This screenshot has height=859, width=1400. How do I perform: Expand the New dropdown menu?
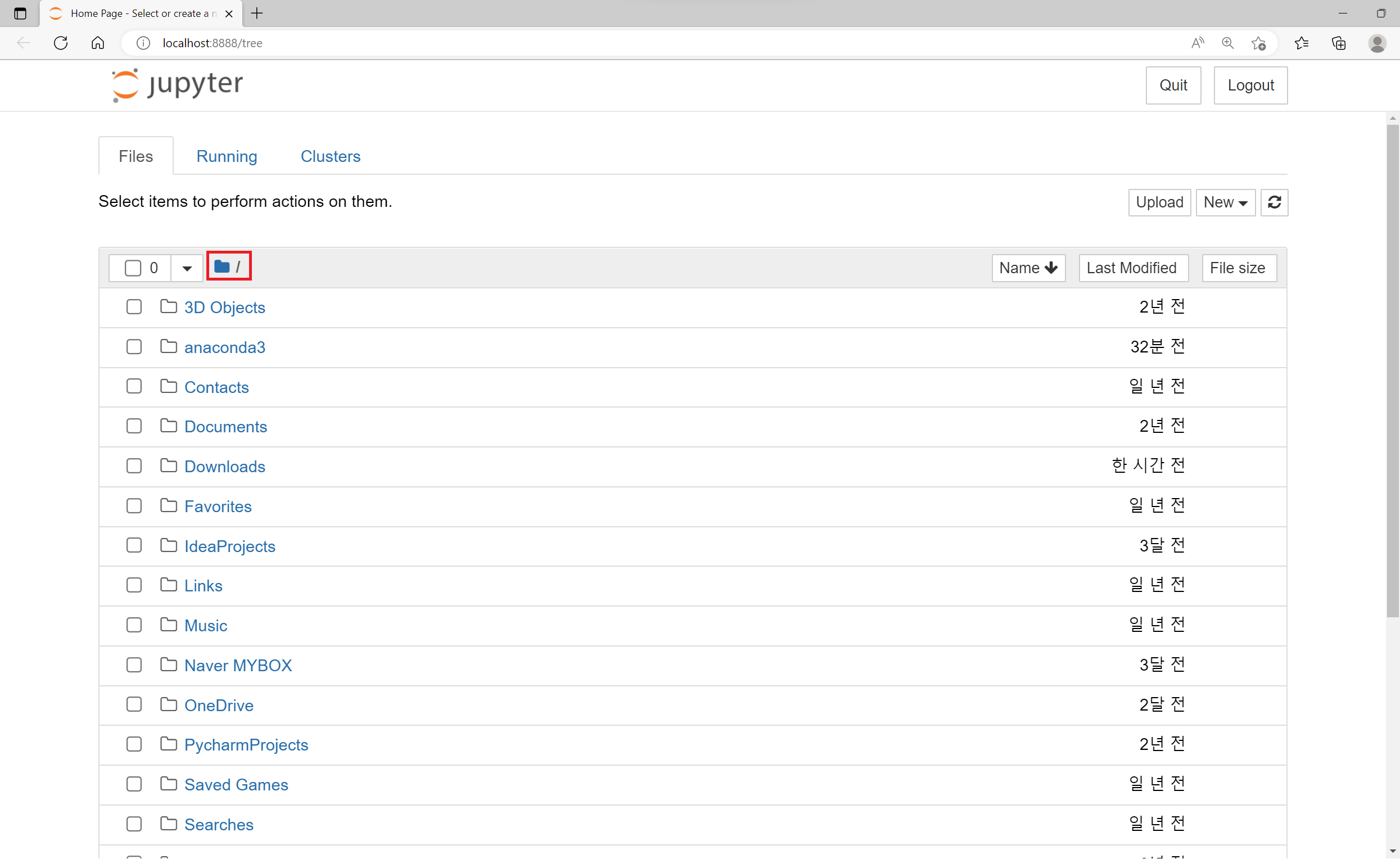click(x=1225, y=202)
